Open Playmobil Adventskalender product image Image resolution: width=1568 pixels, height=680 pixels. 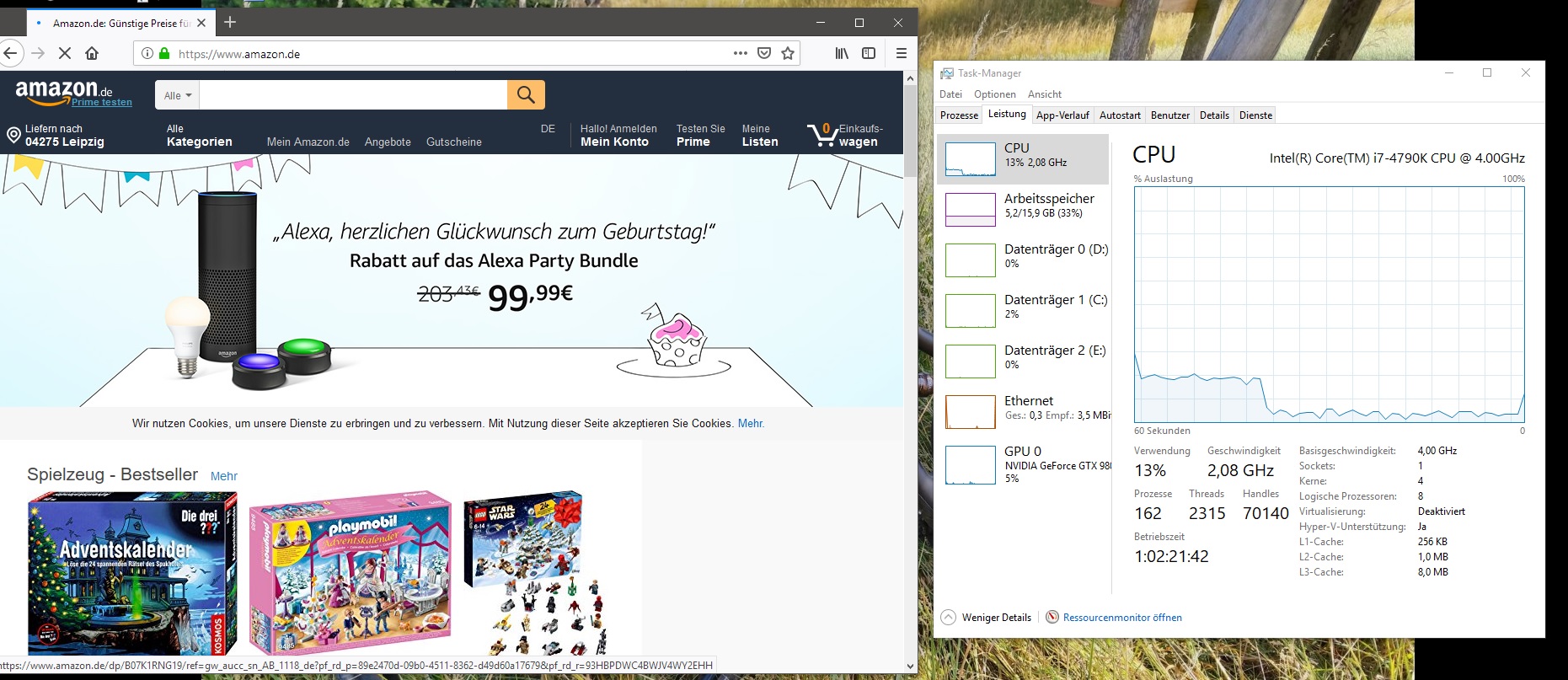pyautogui.click(x=351, y=574)
